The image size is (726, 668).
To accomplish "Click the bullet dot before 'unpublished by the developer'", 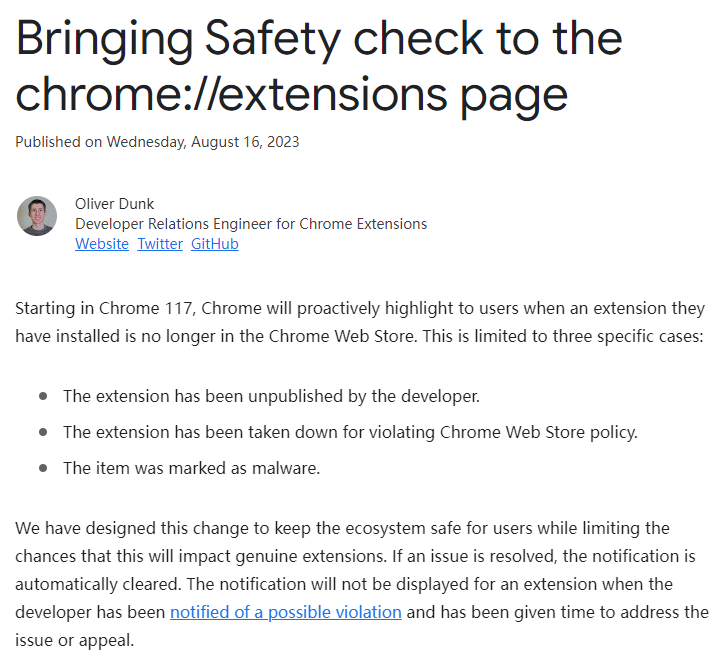I will tap(43, 396).
